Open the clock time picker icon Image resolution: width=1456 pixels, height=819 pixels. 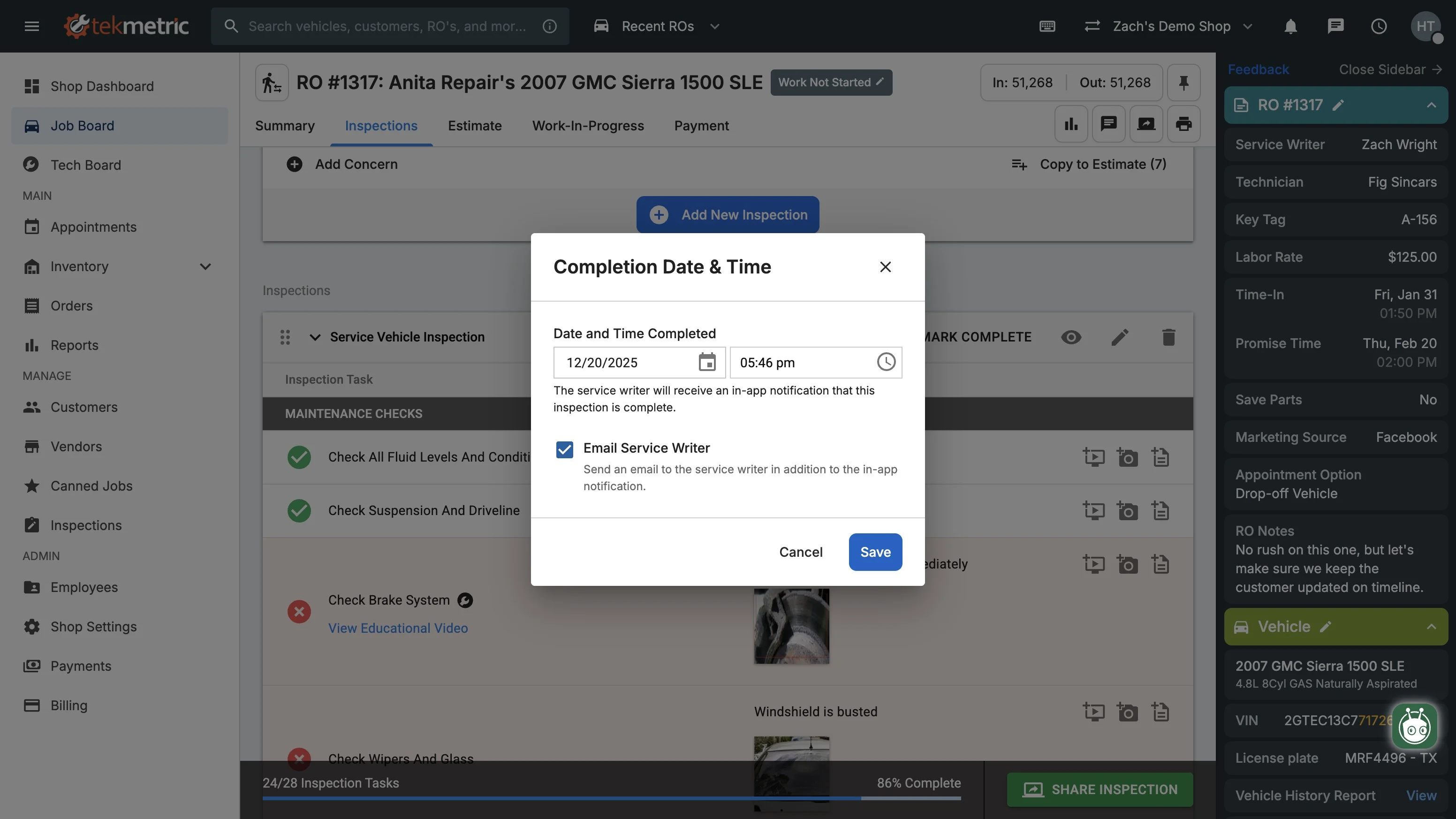pos(886,362)
